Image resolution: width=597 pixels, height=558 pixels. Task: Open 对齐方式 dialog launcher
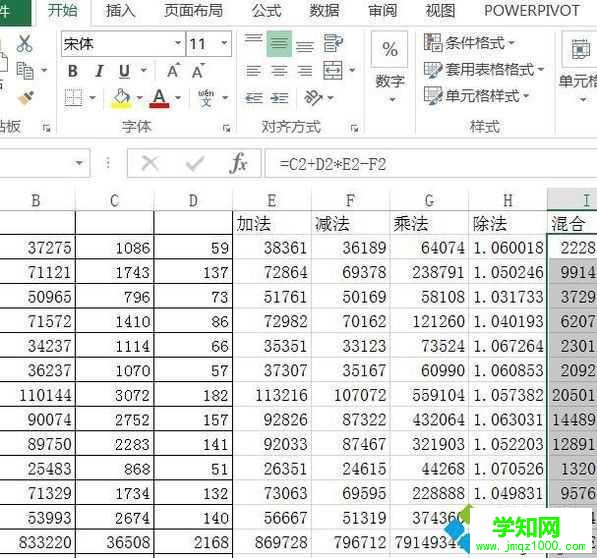(x=354, y=129)
